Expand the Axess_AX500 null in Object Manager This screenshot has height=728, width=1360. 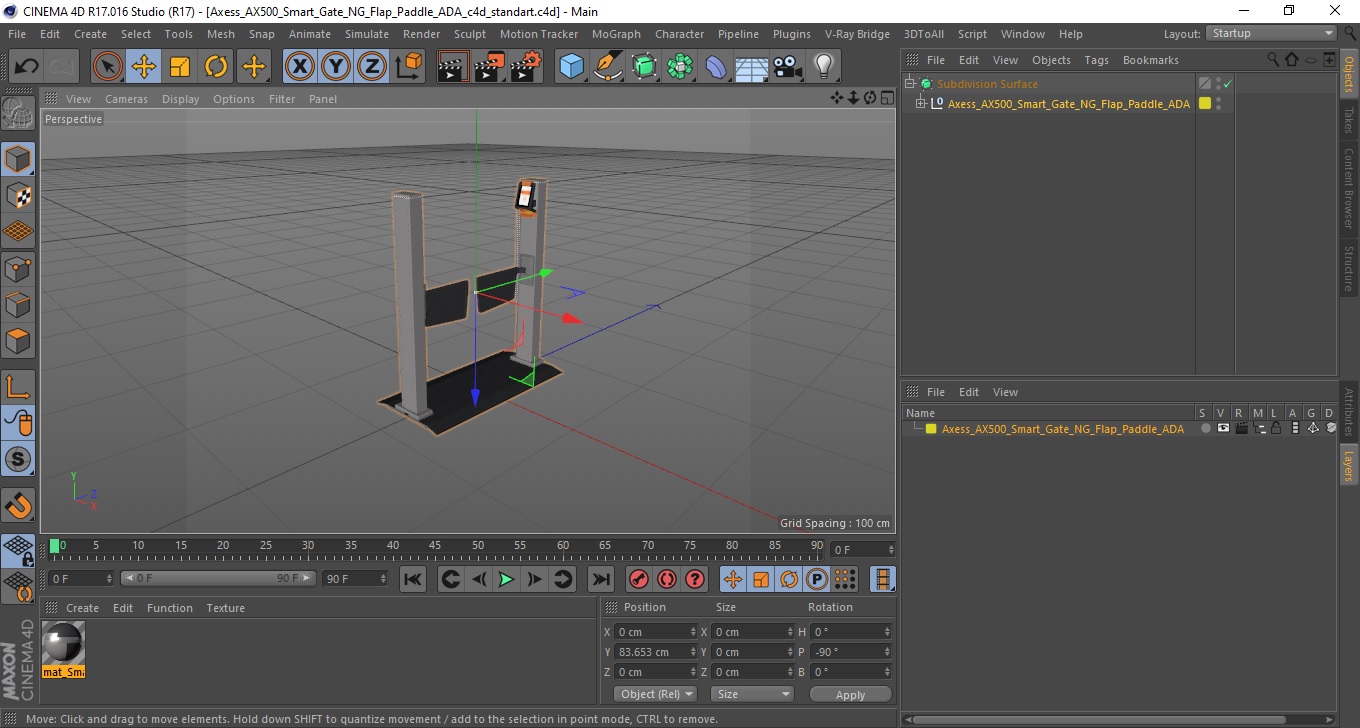[921, 103]
